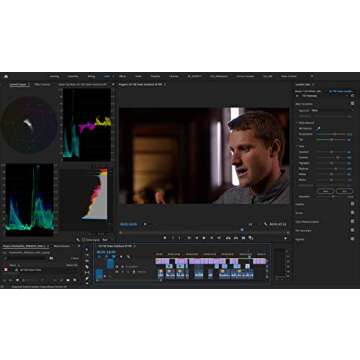Select the Track Select Forward tool

coord(87,255)
